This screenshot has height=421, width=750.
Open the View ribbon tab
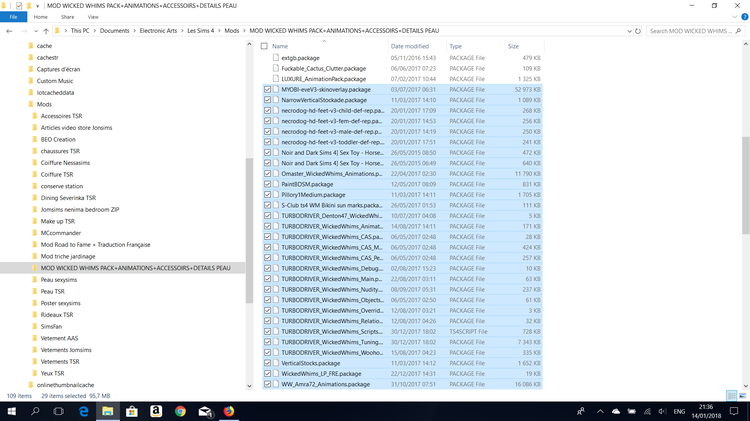point(93,17)
